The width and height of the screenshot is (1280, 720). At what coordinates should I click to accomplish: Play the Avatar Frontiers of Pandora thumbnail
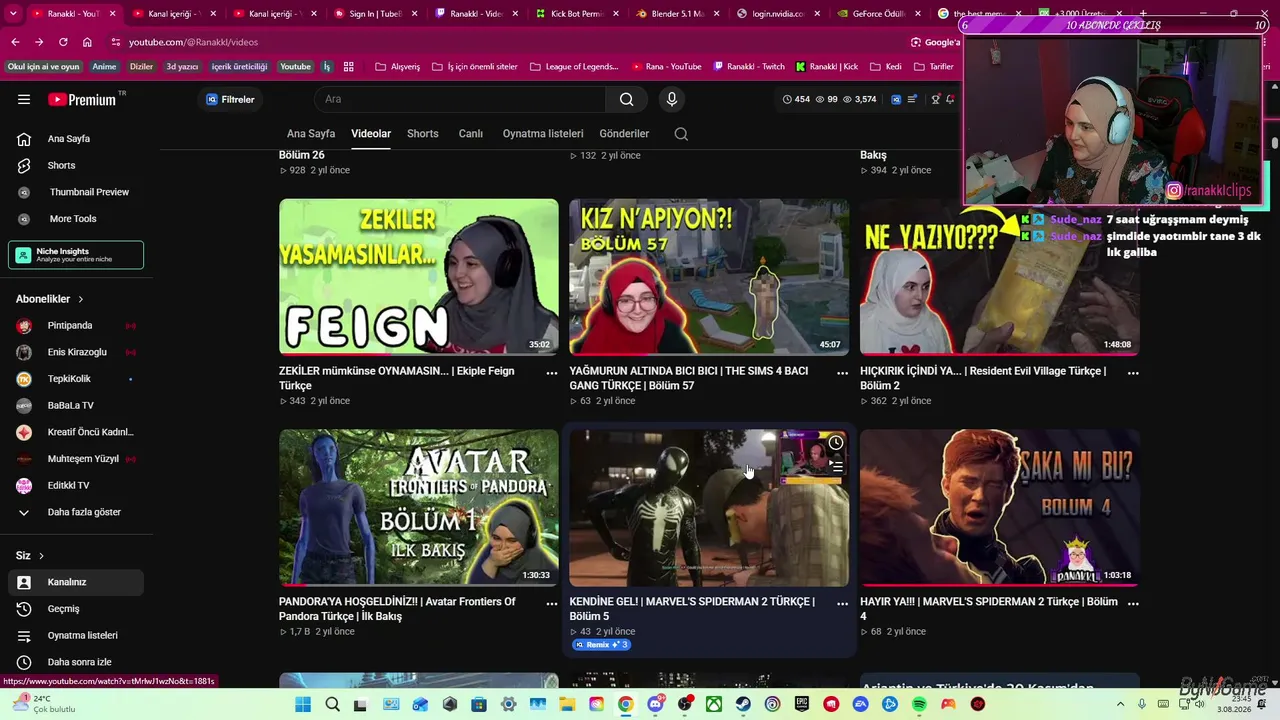(x=419, y=508)
